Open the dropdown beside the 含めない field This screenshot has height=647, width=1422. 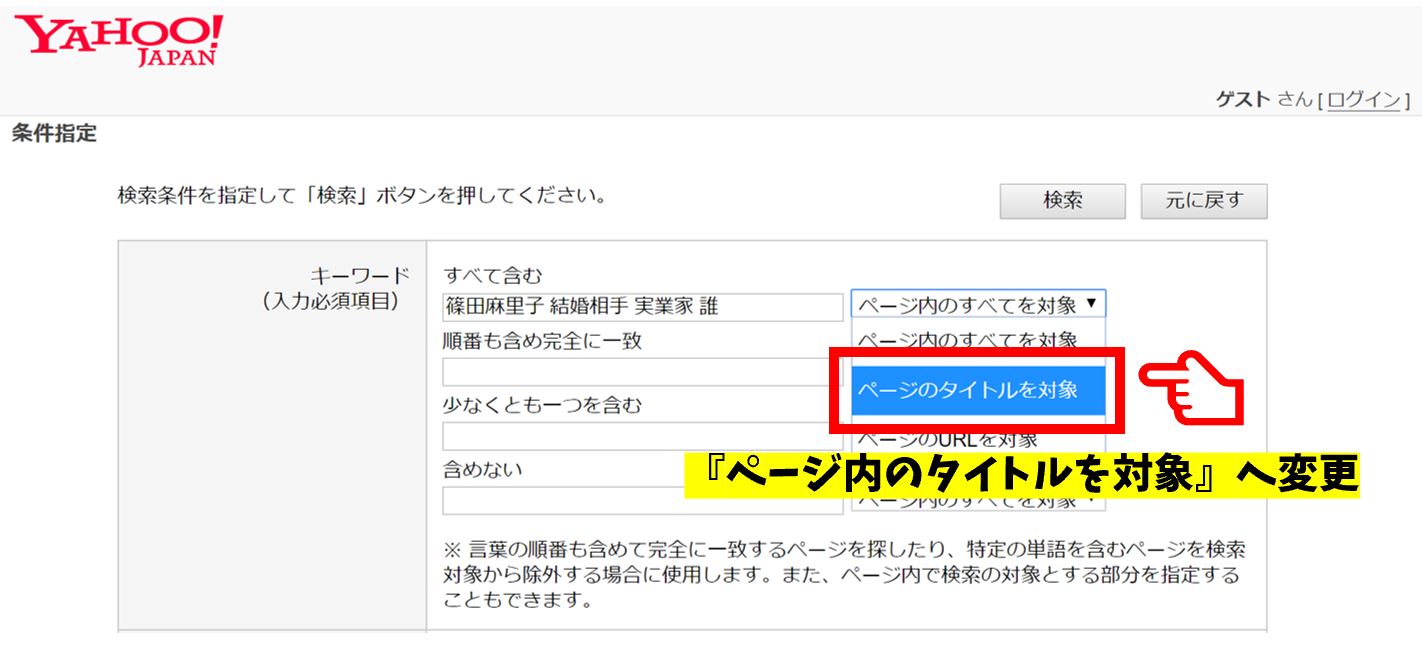point(977,501)
